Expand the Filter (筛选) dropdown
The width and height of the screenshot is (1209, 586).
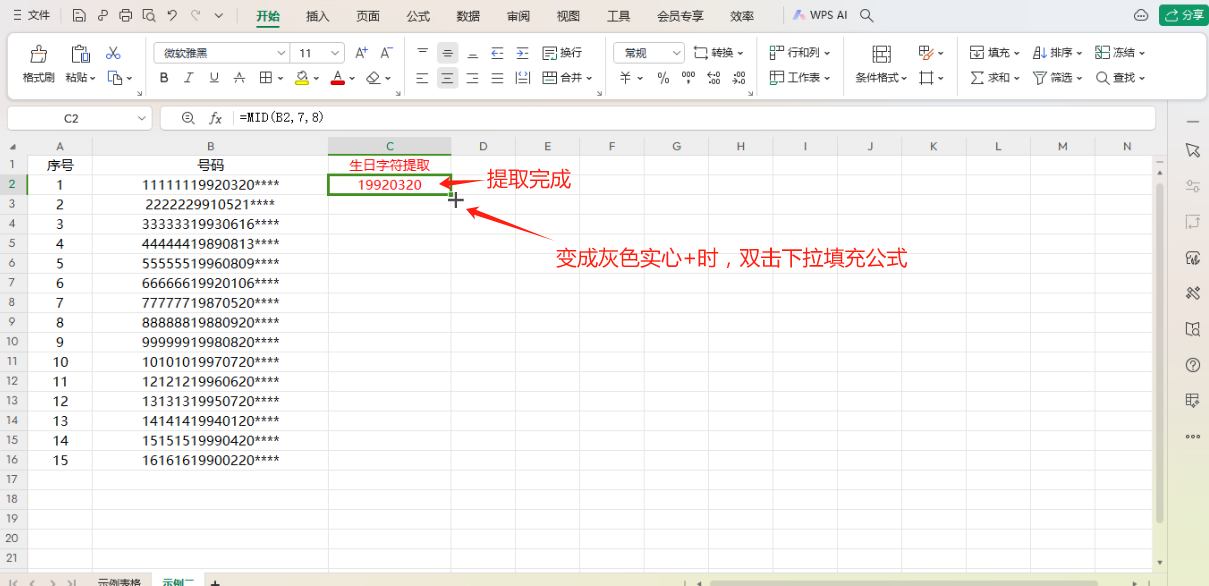pyautogui.click(x=1078, y=78)
